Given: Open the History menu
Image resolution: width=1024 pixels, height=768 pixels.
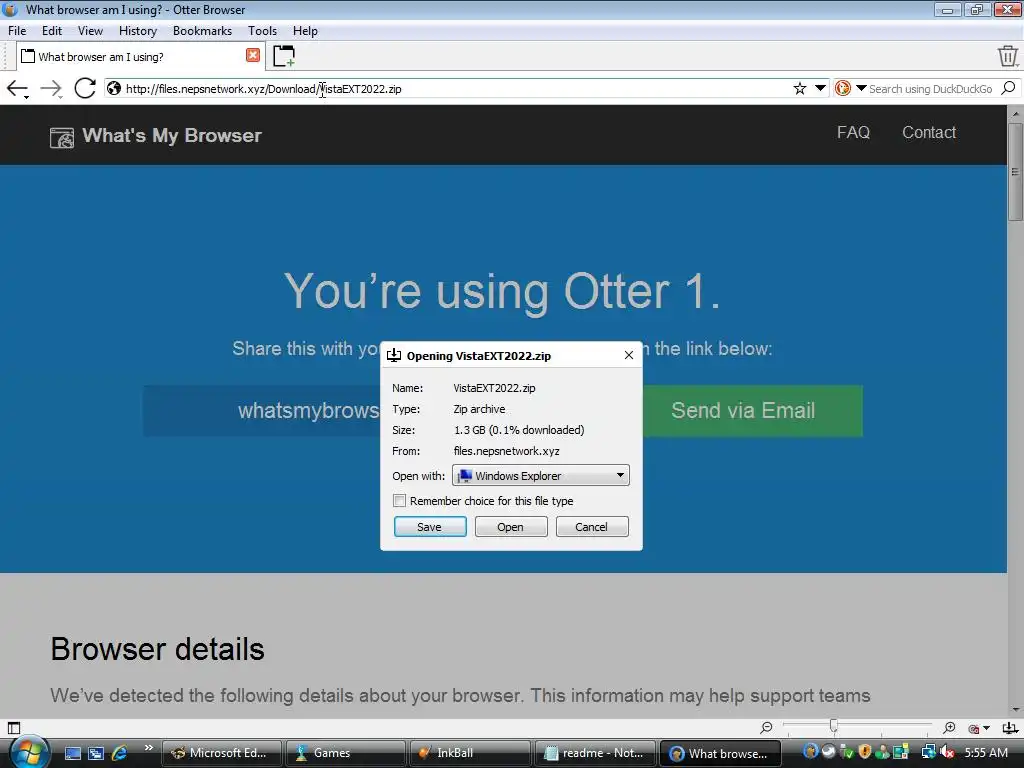Looking at the screenshot, I should point(138,31).
